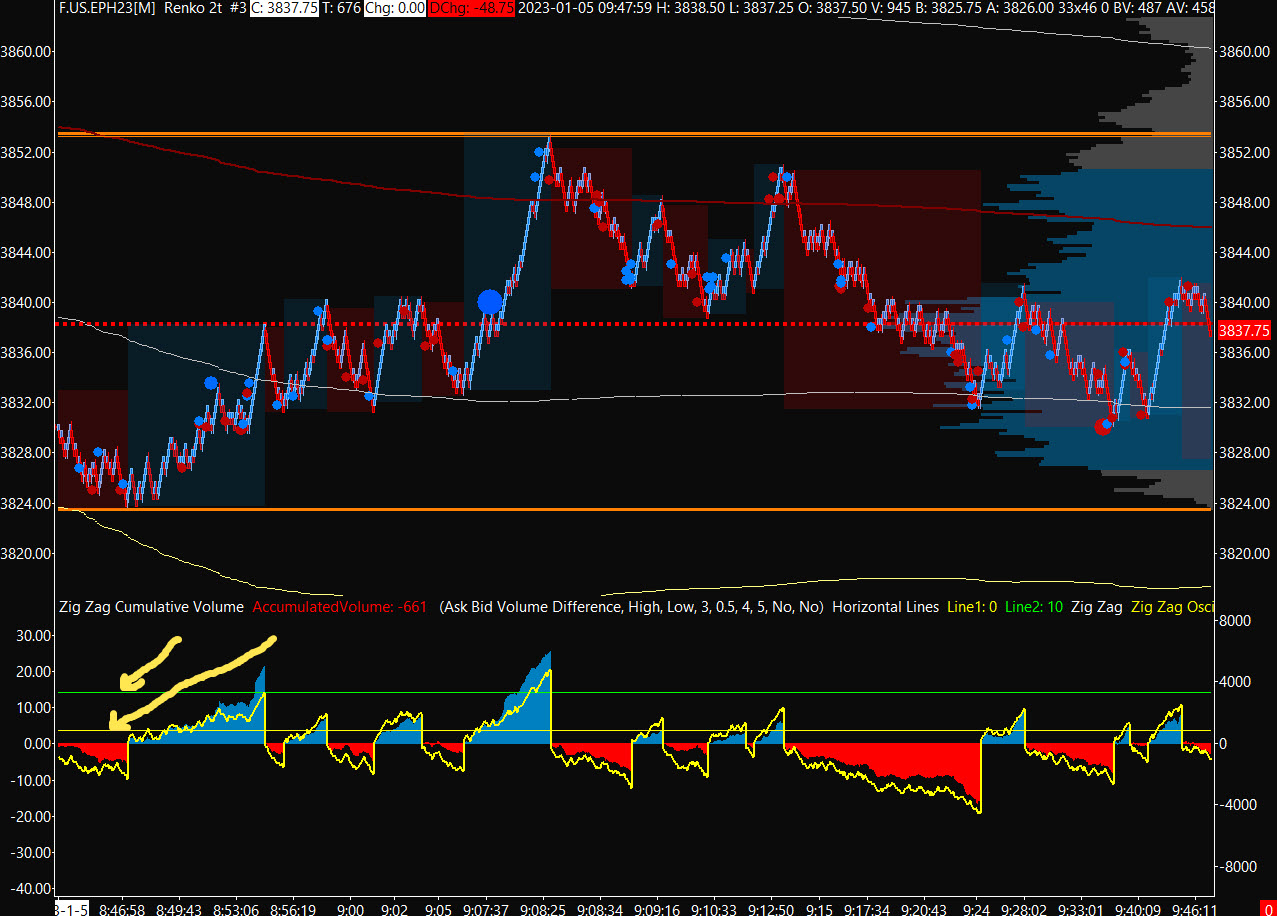Click the 9:40:09 time axis label
This screenshot has width=1277, height=916.
(1140, 911)
